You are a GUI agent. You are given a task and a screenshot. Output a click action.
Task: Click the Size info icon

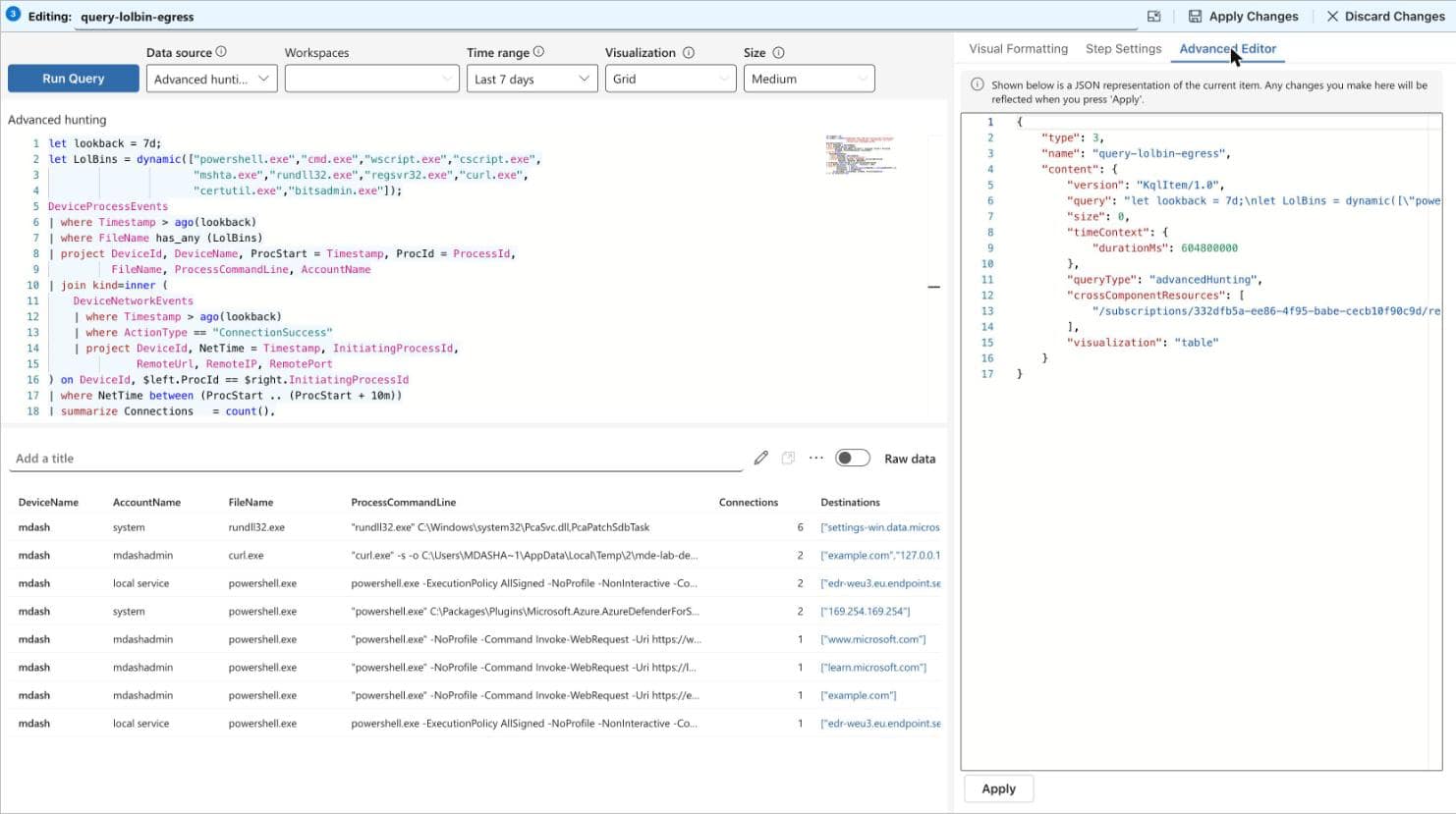[778, 52]
